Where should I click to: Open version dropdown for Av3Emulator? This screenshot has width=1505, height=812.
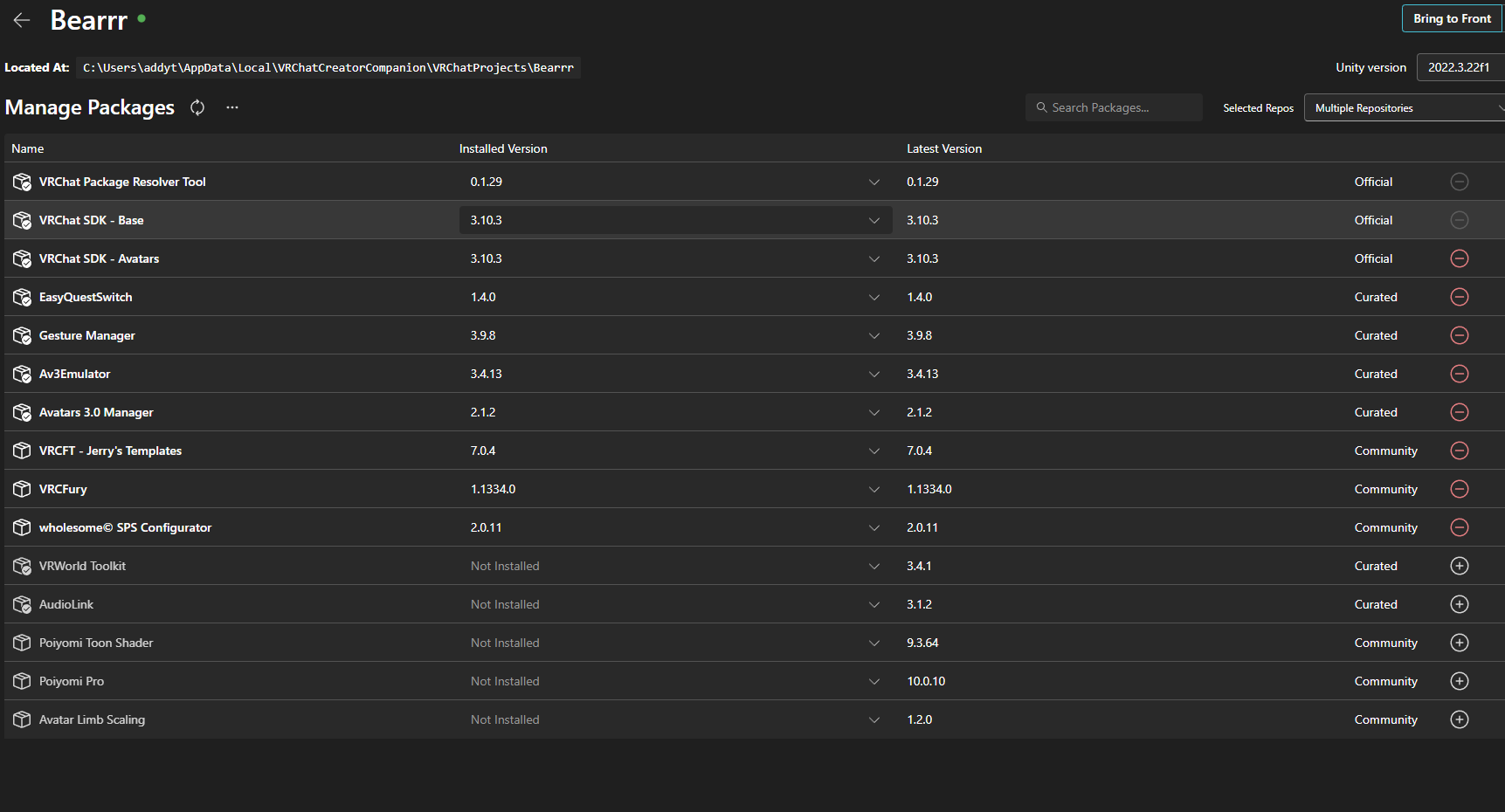click(x=676, y=374)
